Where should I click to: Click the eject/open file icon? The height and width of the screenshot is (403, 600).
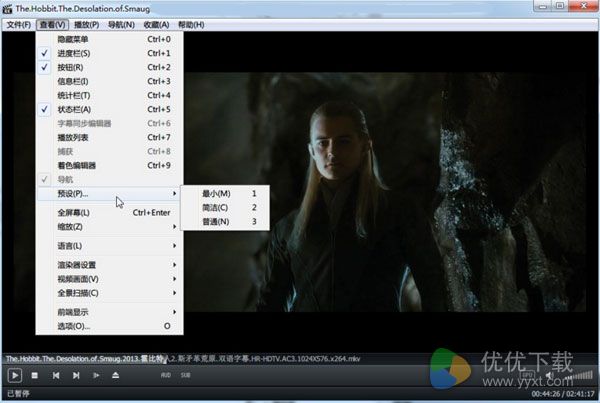(x=116, y=375)
